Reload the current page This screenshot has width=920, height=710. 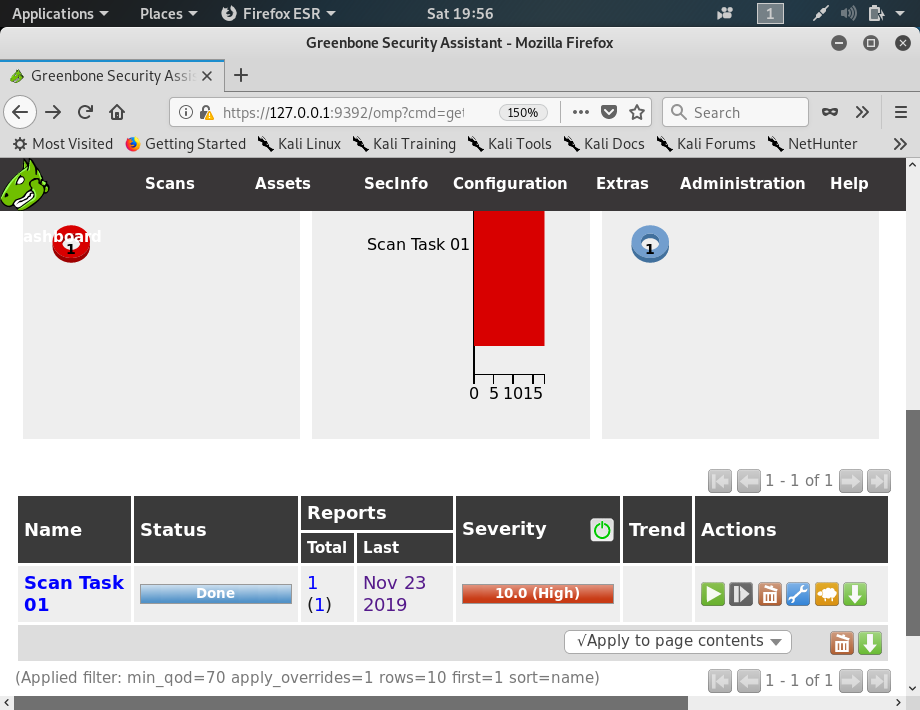click(x=86, y=112)
